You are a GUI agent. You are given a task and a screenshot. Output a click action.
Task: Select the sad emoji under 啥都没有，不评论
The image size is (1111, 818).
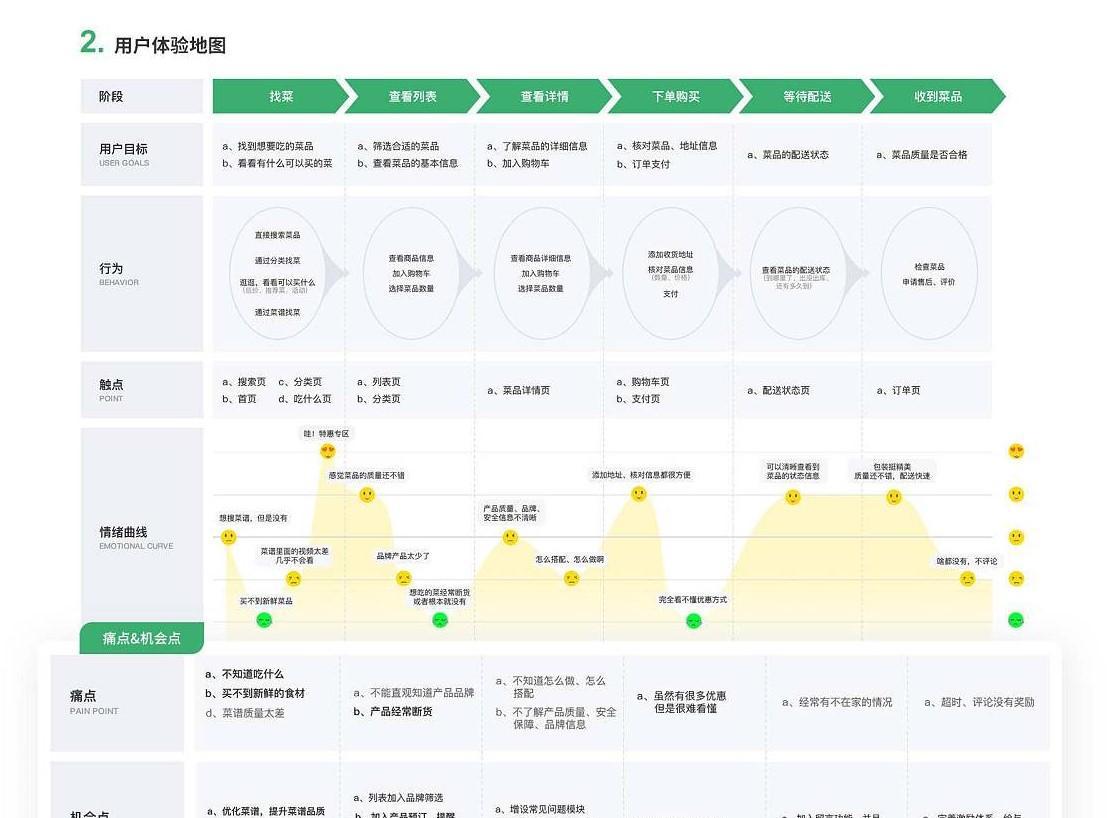pos(967,579)
